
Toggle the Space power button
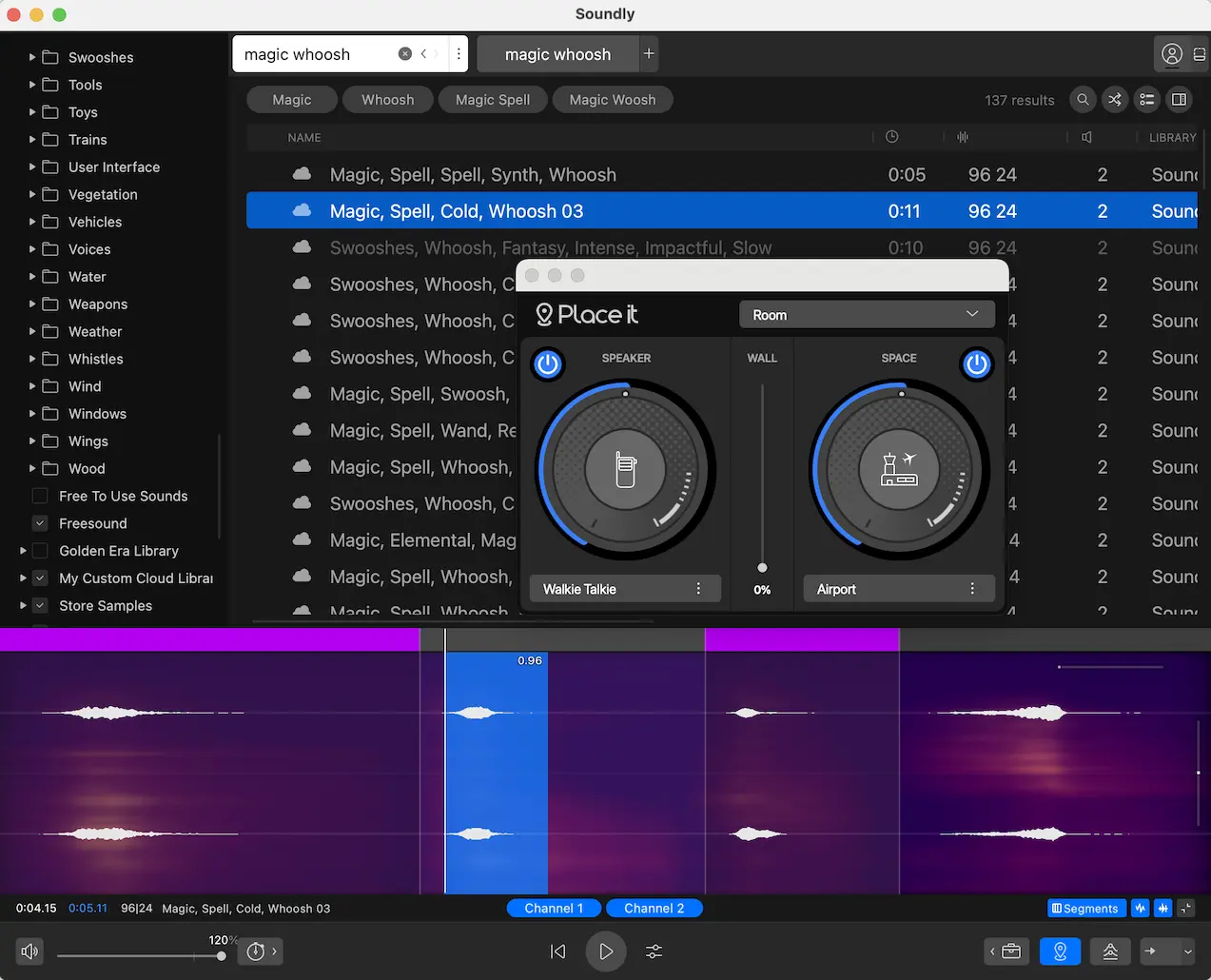pyautogui.click(x=977, y=364)
